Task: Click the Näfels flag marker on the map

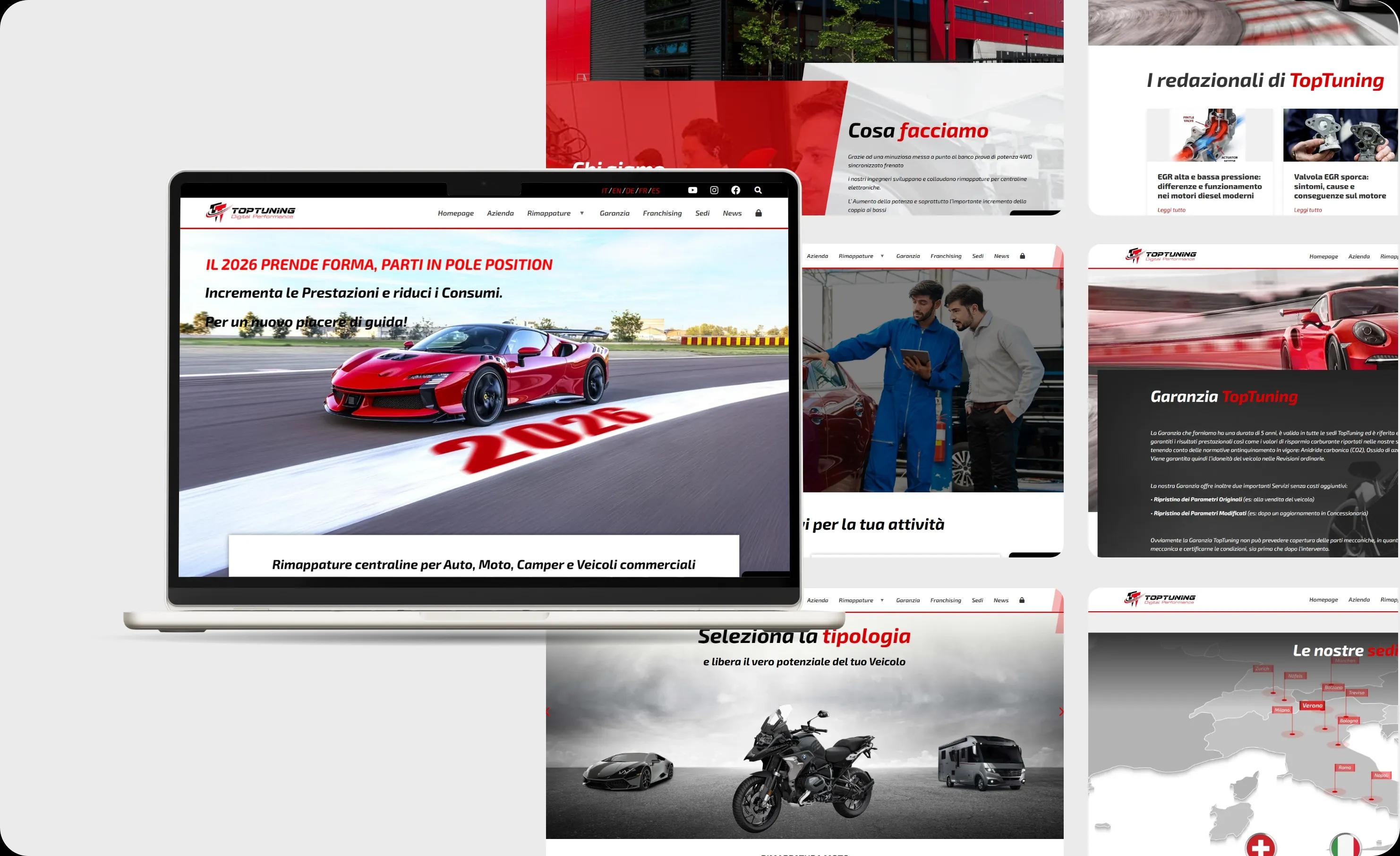Action: (1296, 676)
